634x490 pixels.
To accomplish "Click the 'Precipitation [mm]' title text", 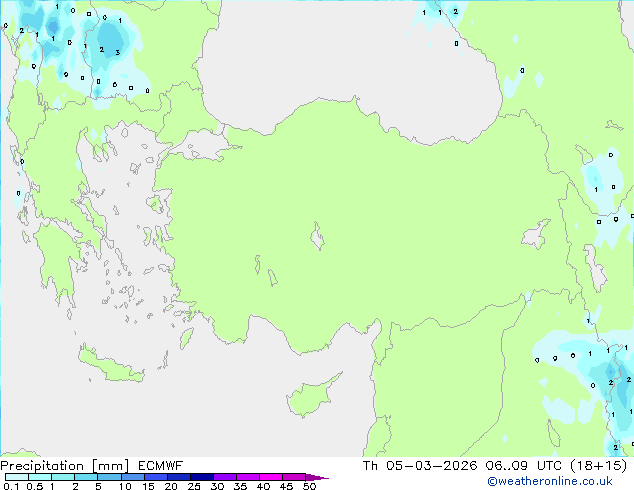I will [x=64, y=466].
